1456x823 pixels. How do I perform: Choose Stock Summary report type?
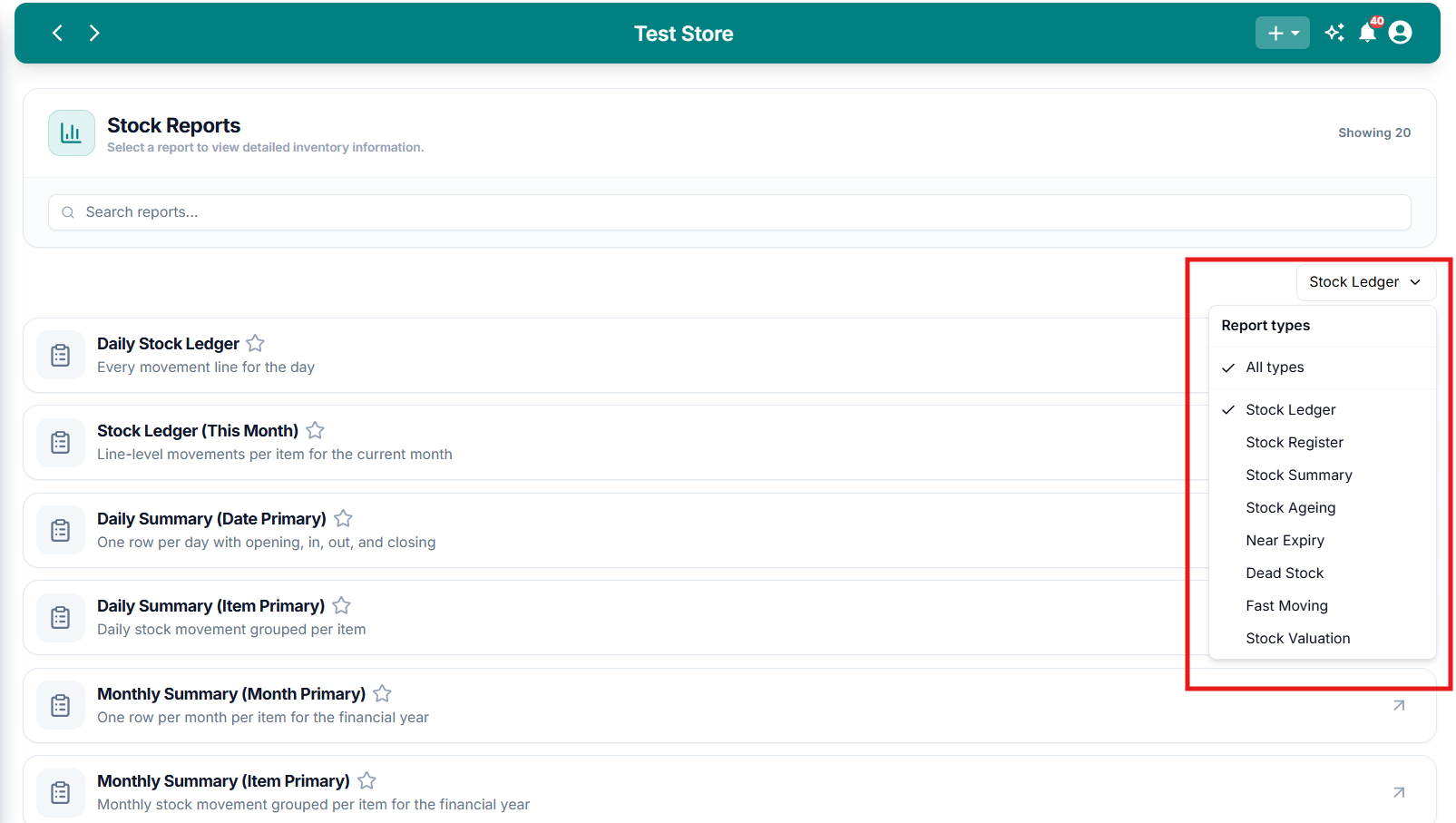1323,475
